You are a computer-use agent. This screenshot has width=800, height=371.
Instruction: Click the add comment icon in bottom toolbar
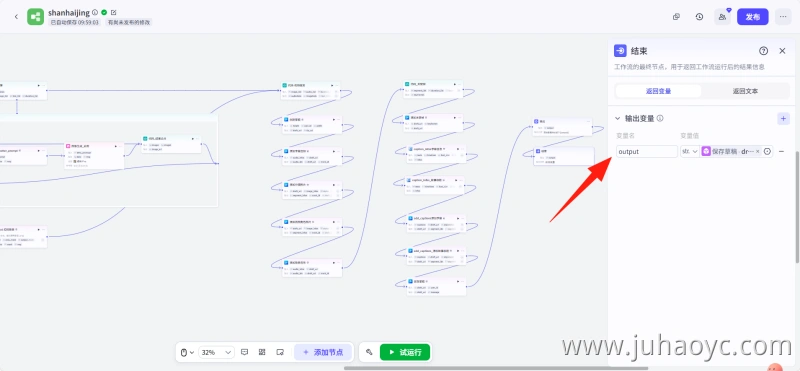[244, 352]
